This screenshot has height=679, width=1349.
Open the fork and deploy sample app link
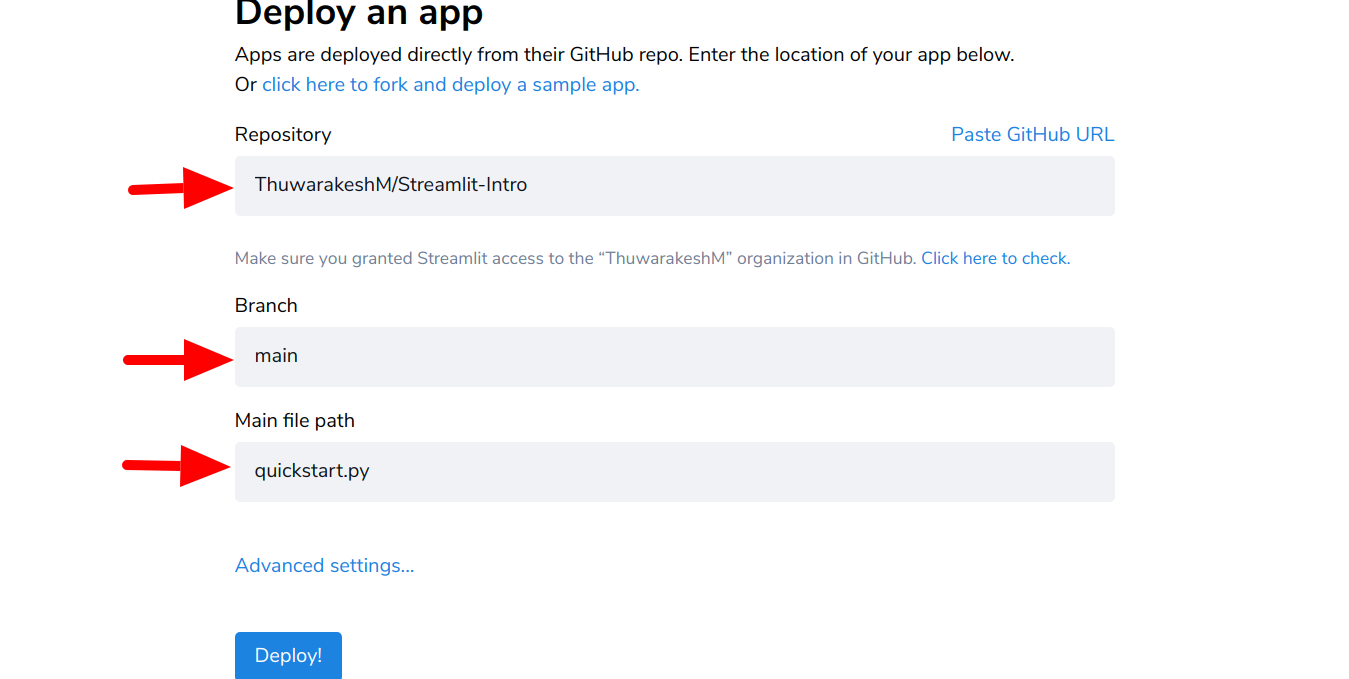[450, 85]
